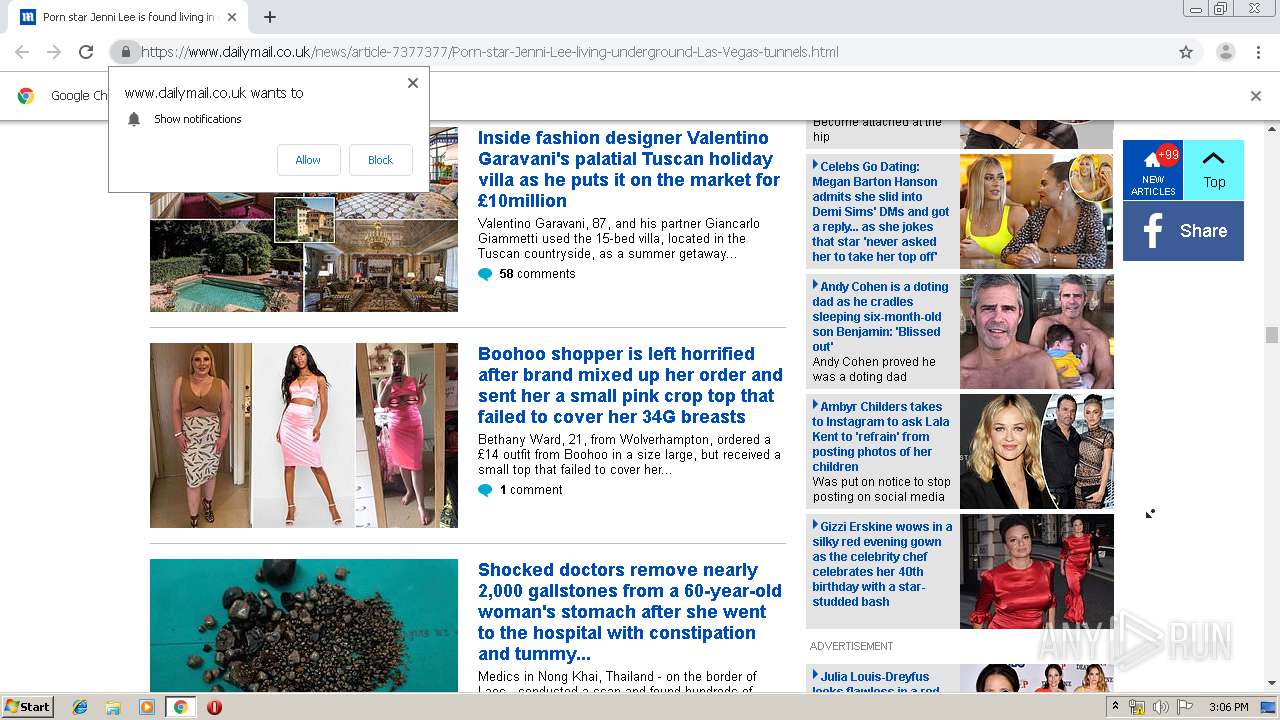Image resolution: width=1280 pixels, height=720 pixels.
Task: Click Andy Cohen with baby photo
Action: point(1036,331)
